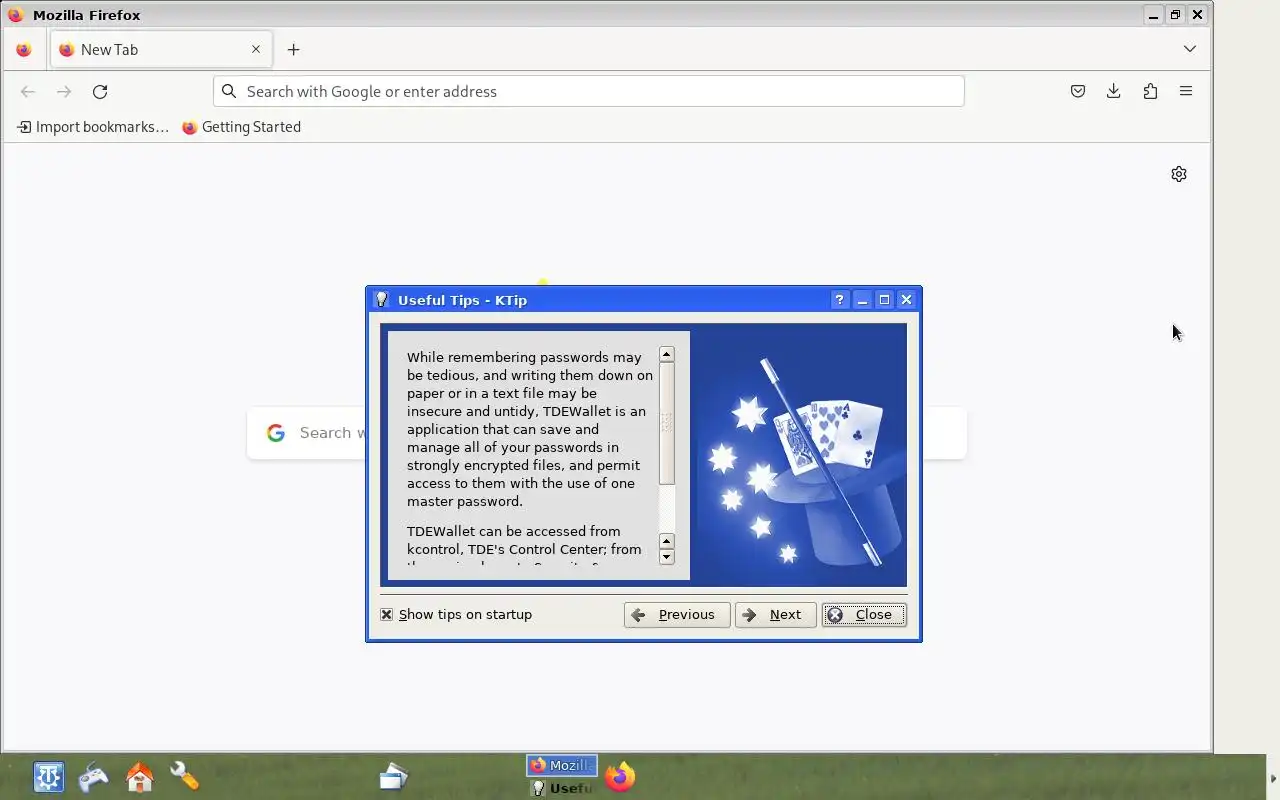The height and width of the screenshot is (800, 1280).
Task: Open the TDE menu in the panel
Action: (x=48, y=777)
